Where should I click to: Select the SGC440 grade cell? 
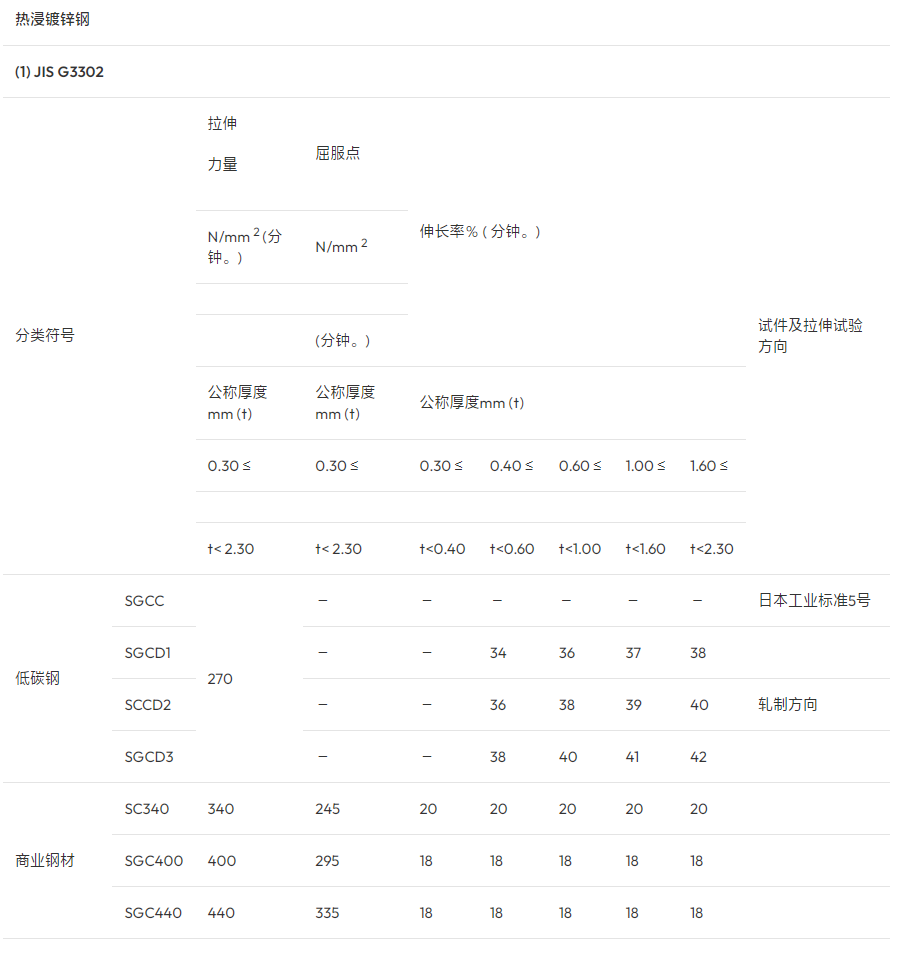(x=153, y=913)
